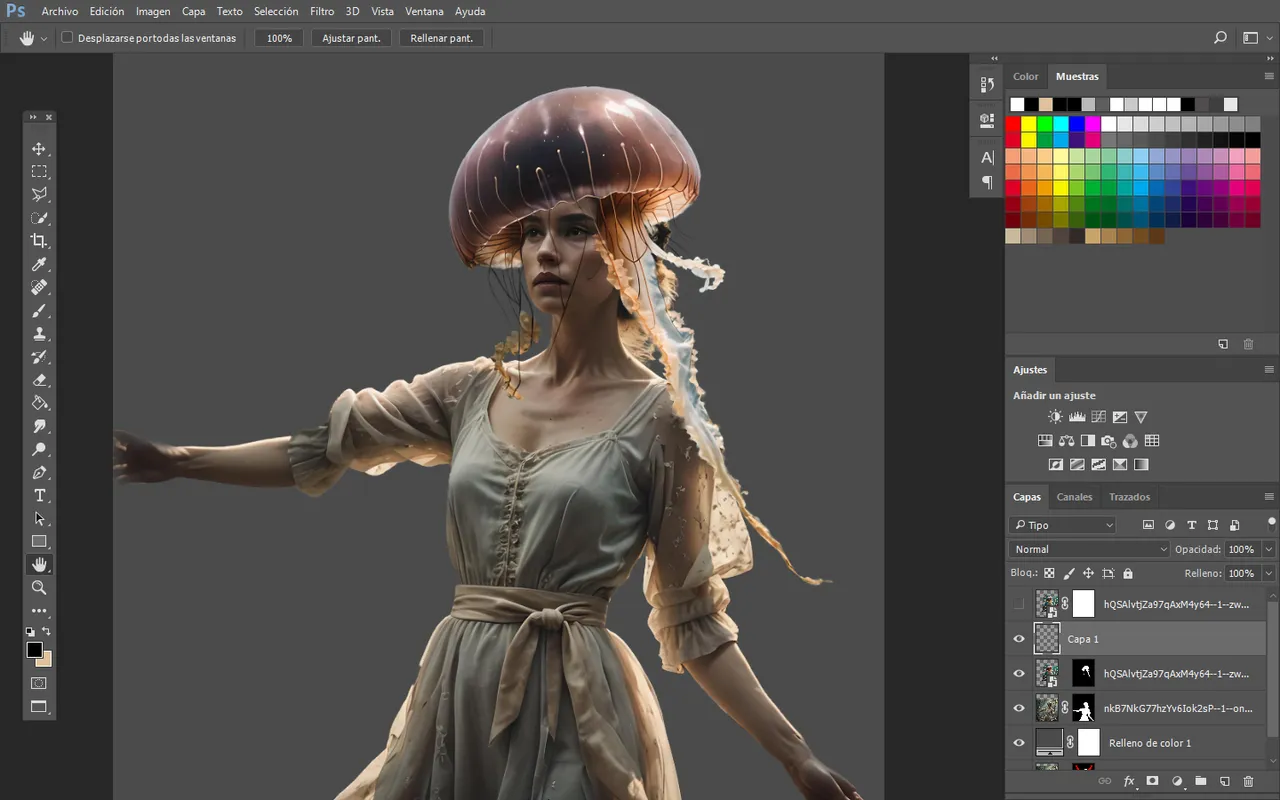The height and width of the screenshot is (800, 1280).
Task: Select the Type tool
Action: click(39, 496)
